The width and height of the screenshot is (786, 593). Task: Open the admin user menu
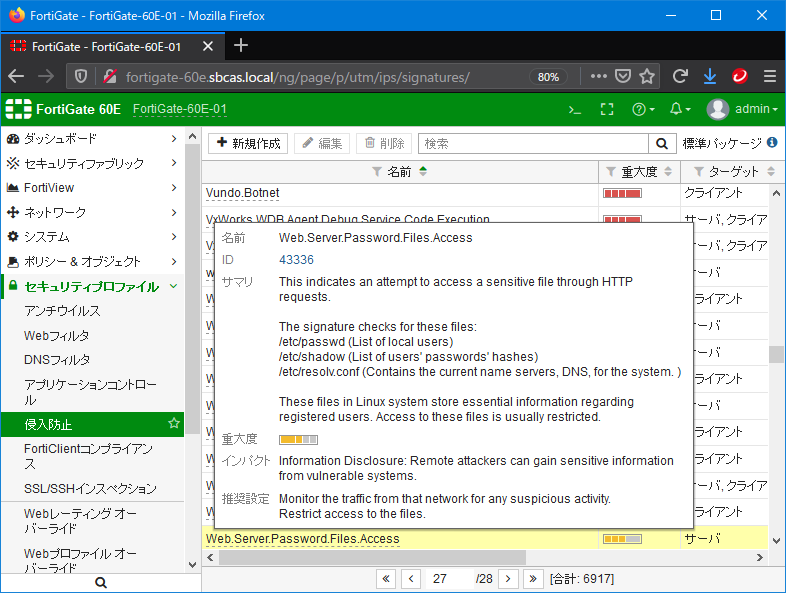[741, 109]
